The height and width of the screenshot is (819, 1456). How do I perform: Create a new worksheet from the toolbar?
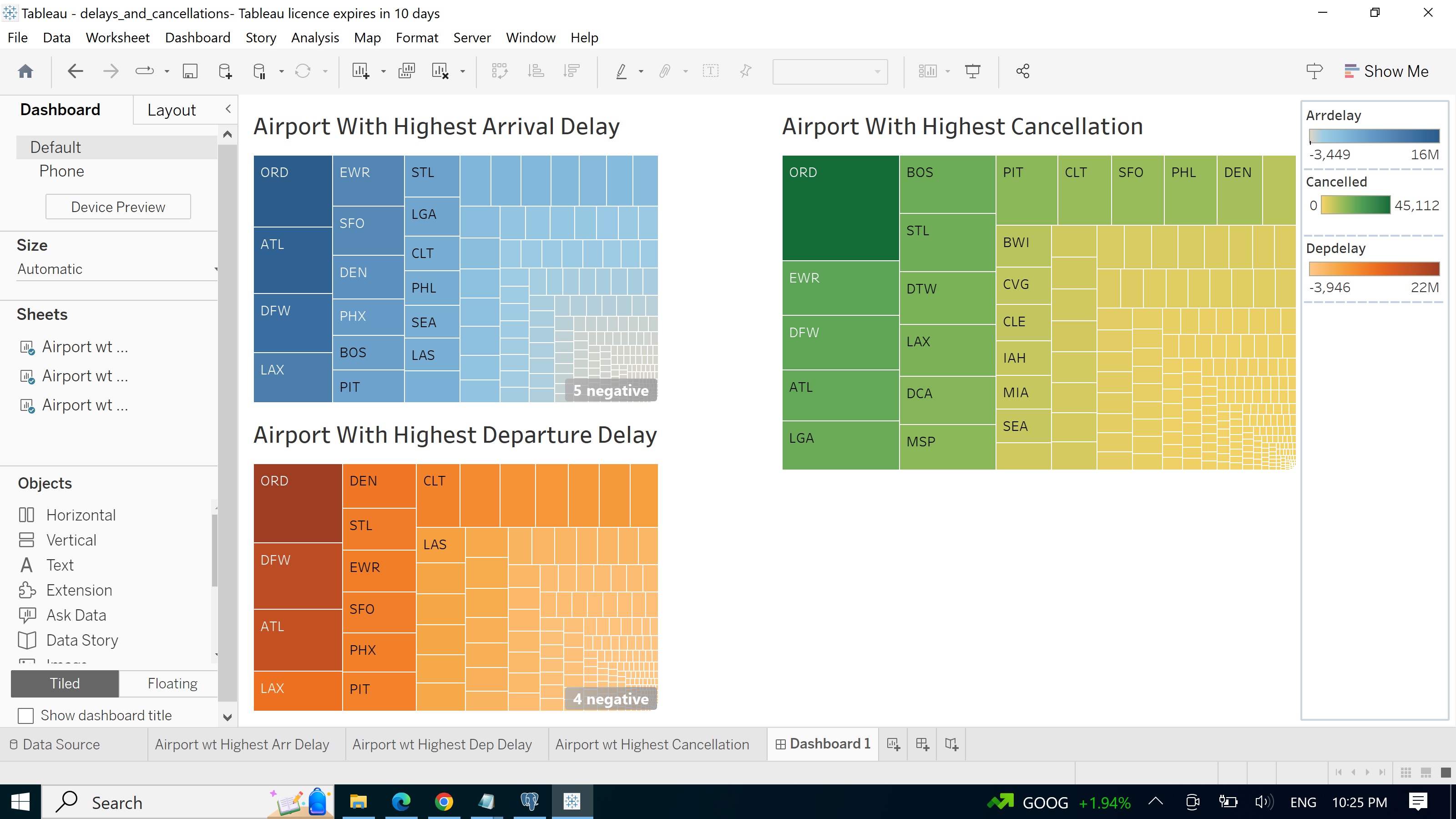(x=362, y=71)
